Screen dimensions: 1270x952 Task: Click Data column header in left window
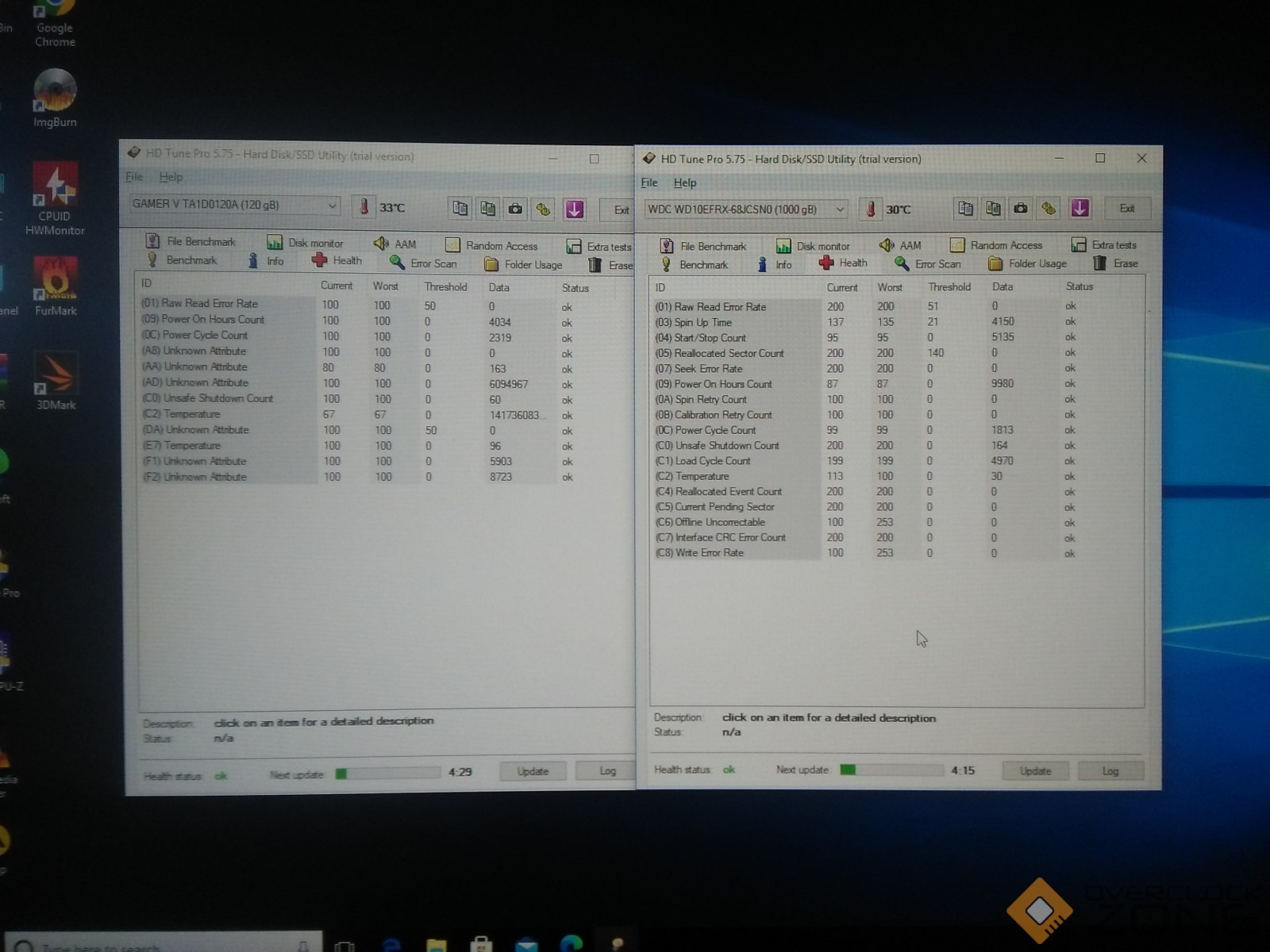(498, 287)
